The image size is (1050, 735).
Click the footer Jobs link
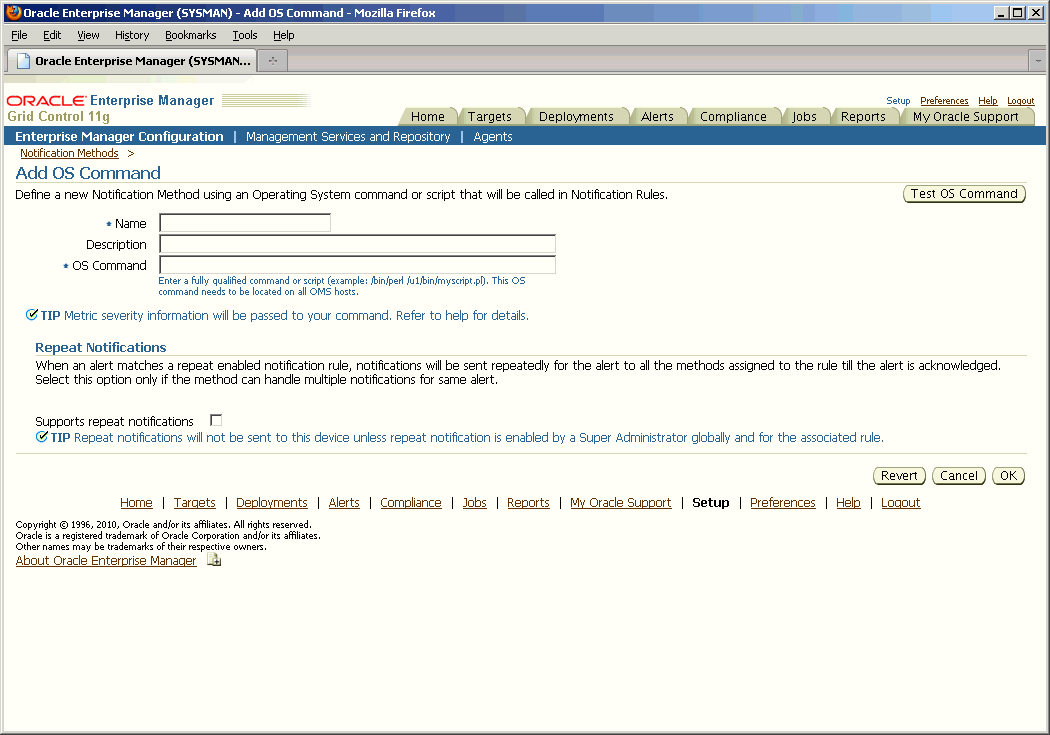(x=475, y=503)
